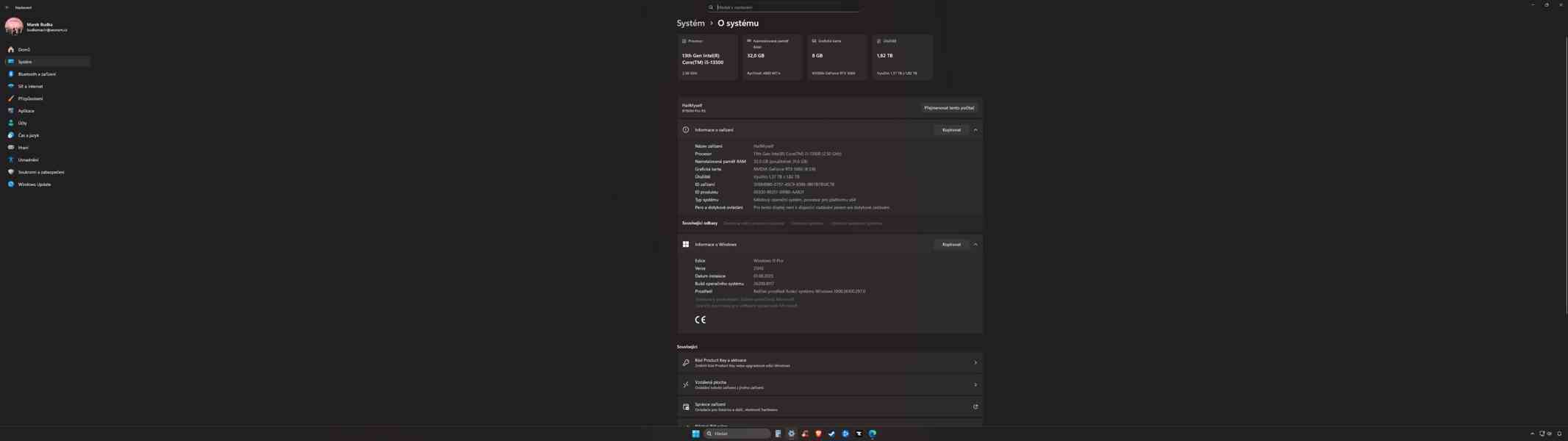Open Účty settings

point(47,123)
